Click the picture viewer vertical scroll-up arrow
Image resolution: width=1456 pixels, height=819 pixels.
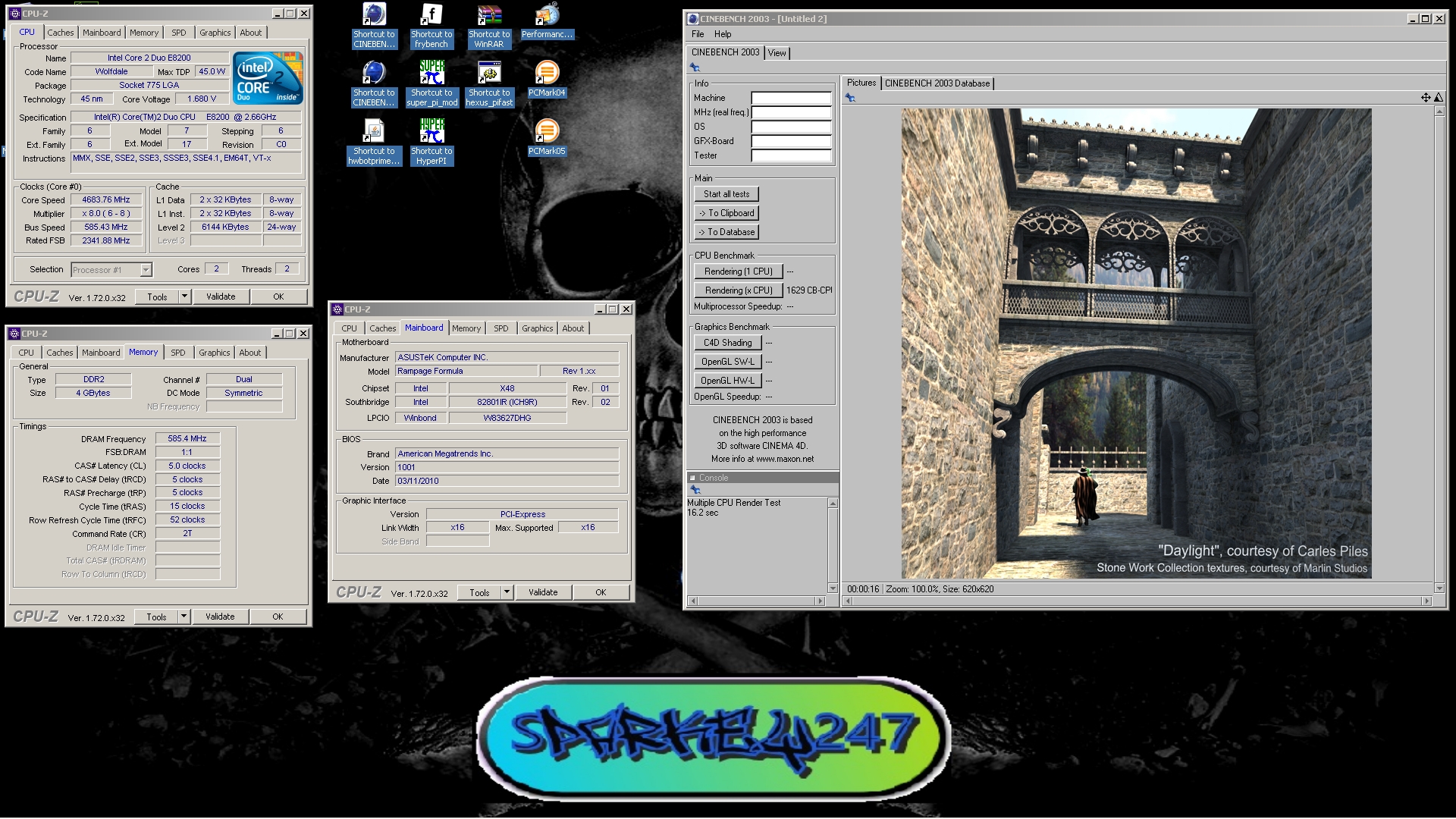1439,111
